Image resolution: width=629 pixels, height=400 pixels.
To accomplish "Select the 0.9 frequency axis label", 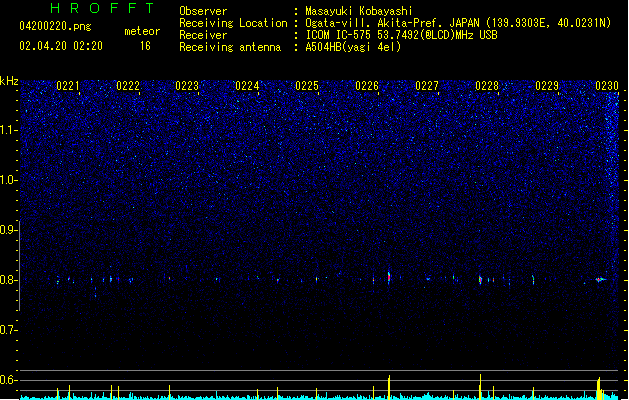I will coord(8,230).
